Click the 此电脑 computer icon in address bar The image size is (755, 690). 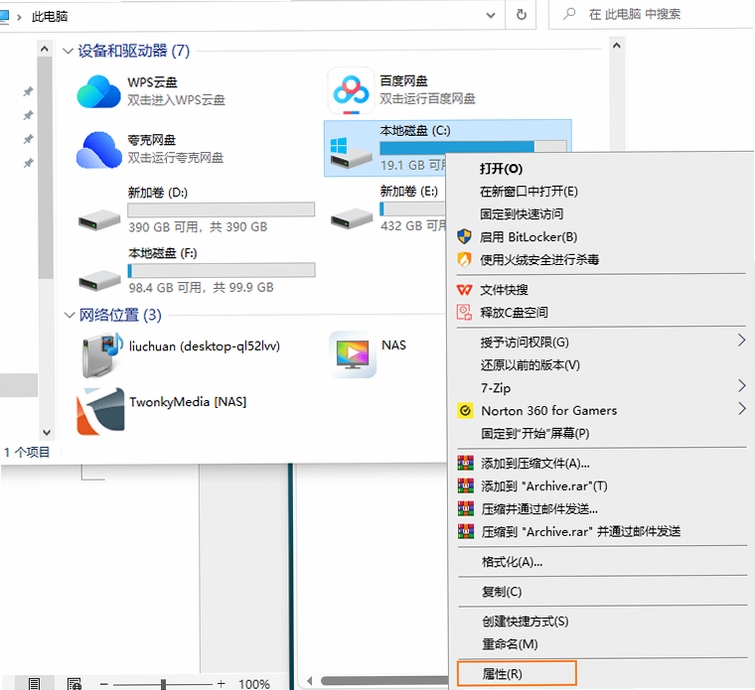tap(4, 16)
